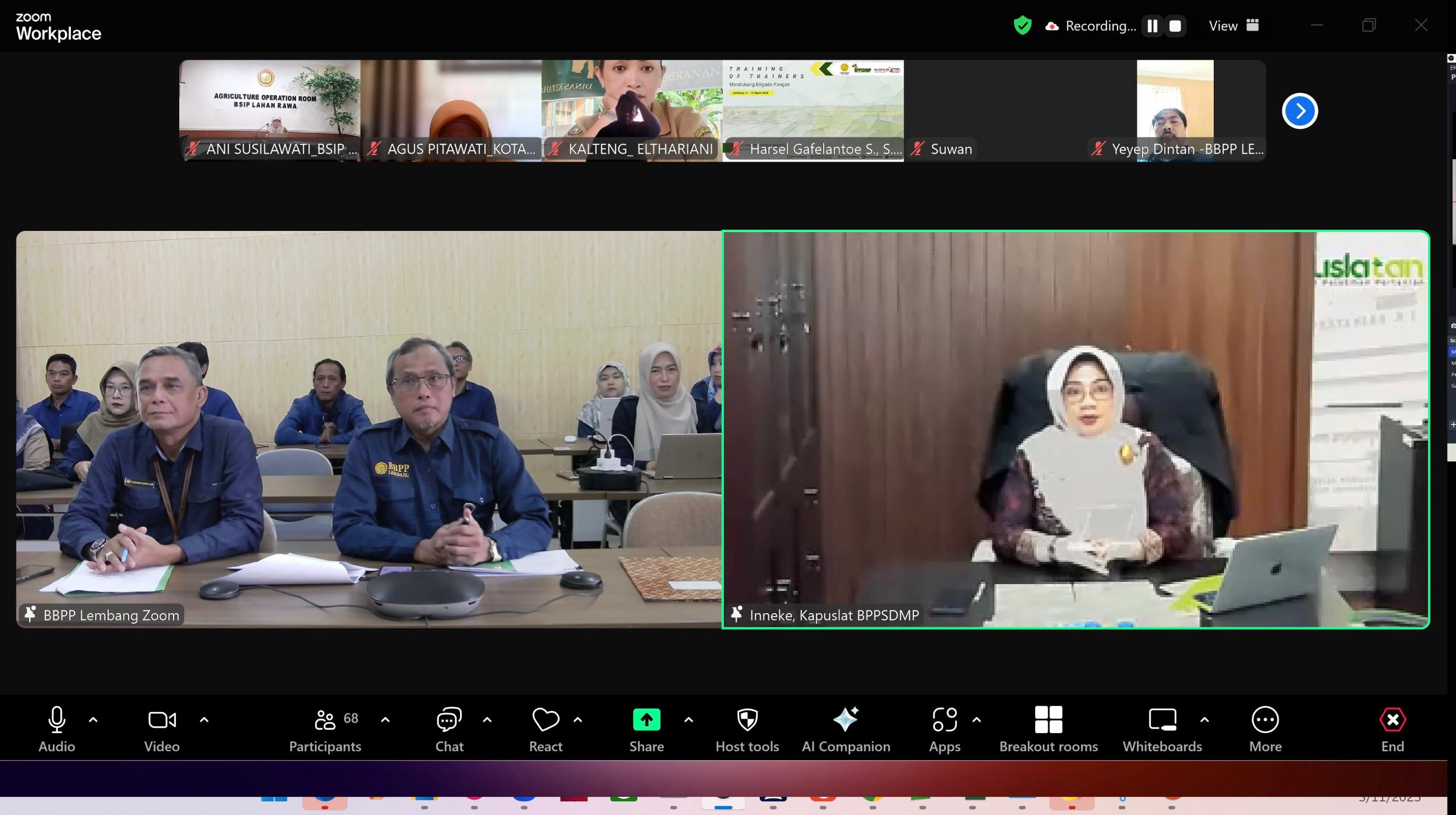Screen dimensions: 1456x815
Task: Open the More options menu
Action: (x=1265, y=720)
